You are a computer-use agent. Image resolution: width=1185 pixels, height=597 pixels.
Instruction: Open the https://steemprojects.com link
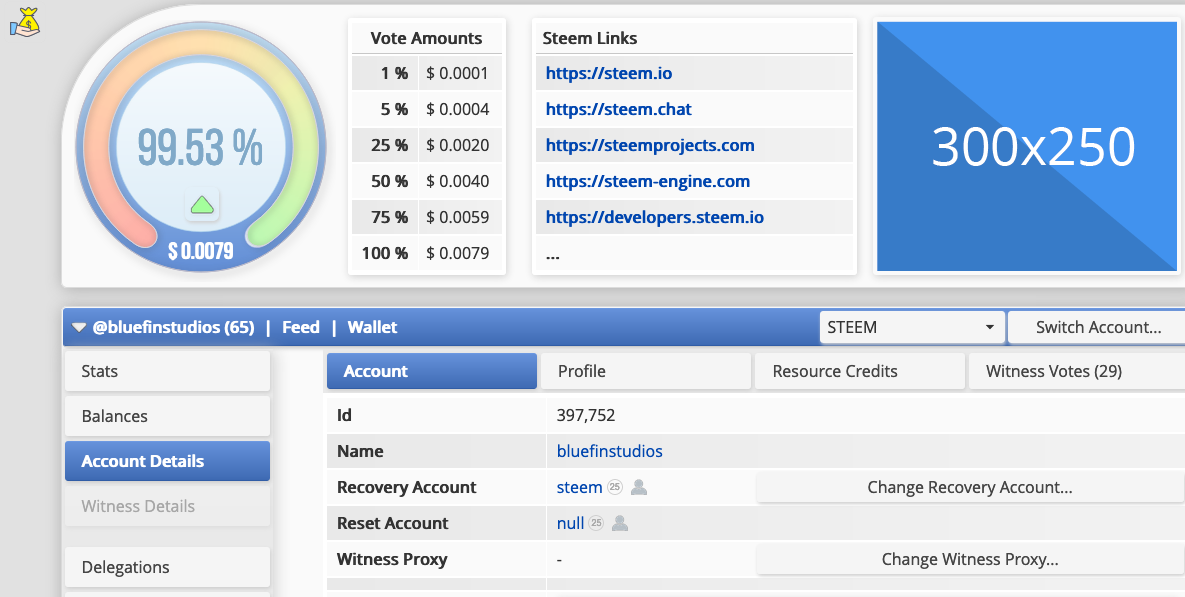[650, 145]
